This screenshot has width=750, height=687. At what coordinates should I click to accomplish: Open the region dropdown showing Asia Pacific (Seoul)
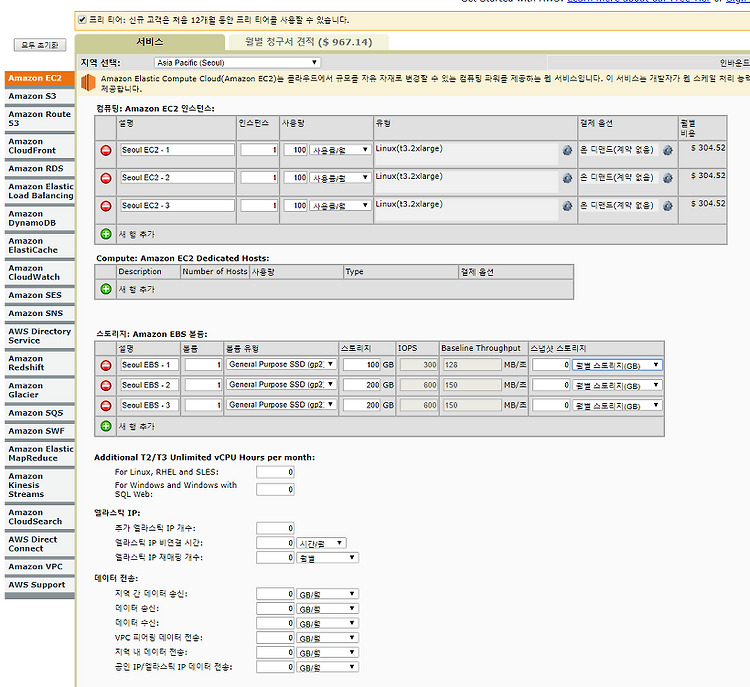click(x=237, y=63)
